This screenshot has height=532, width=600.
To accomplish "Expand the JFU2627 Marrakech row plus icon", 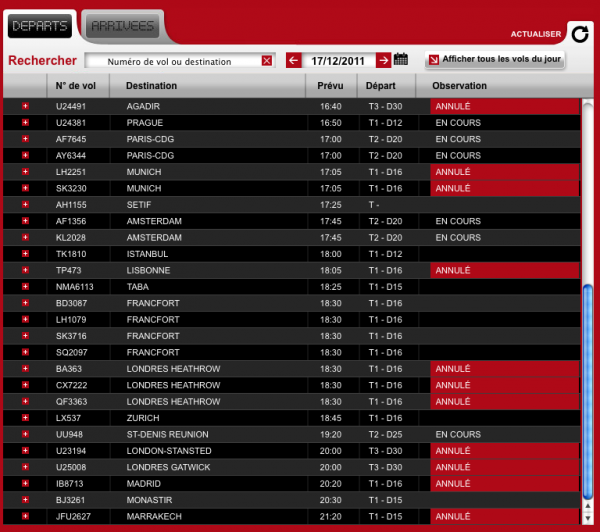I will [x=26, y=516].
